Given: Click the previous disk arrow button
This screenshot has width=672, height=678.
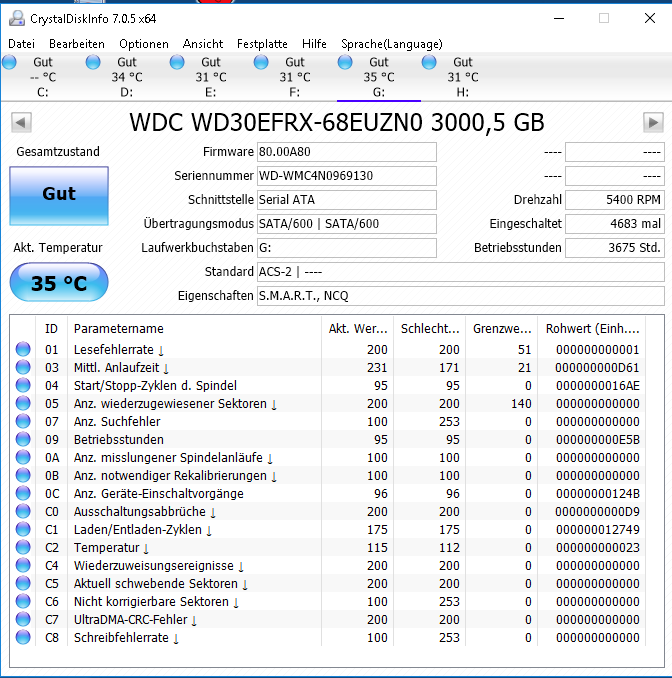Looking at the screenshot, I should pyautogui.click(x=21, y=122).
